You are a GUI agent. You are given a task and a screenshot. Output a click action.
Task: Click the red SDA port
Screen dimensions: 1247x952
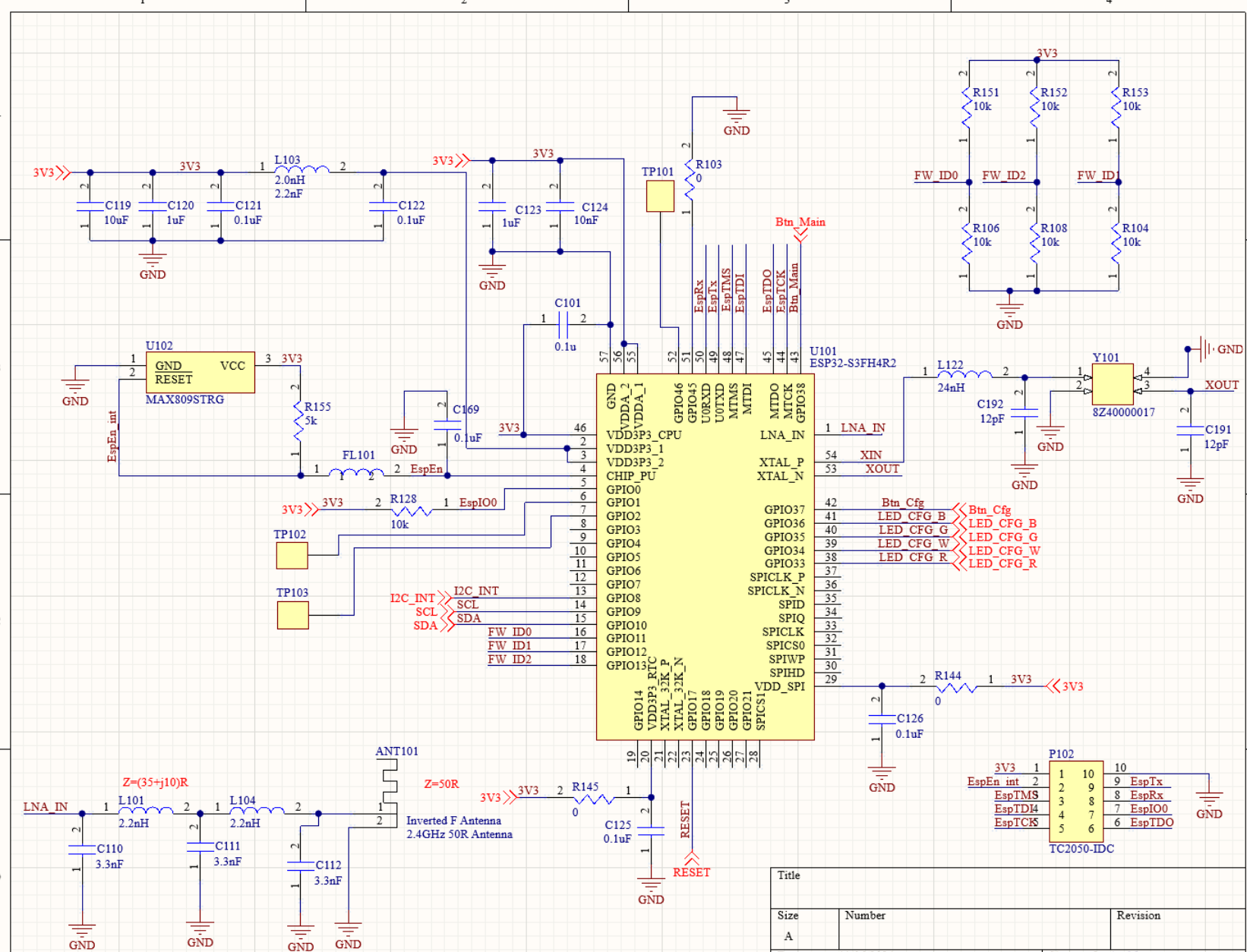click(433, 626)
